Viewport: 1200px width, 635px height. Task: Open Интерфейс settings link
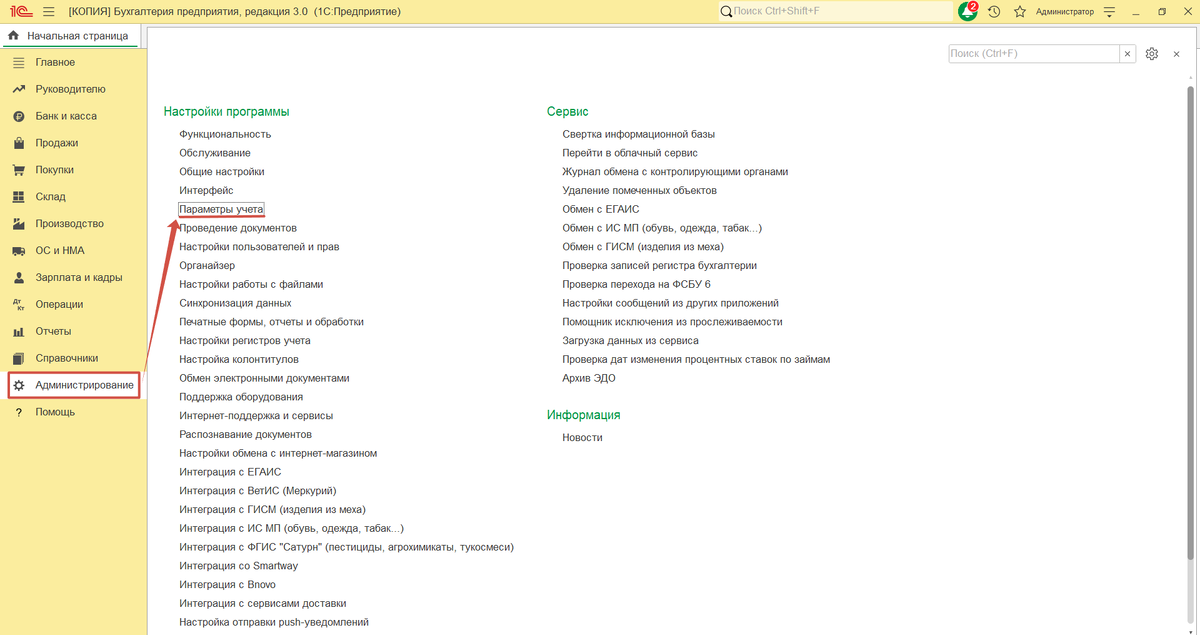206,190
